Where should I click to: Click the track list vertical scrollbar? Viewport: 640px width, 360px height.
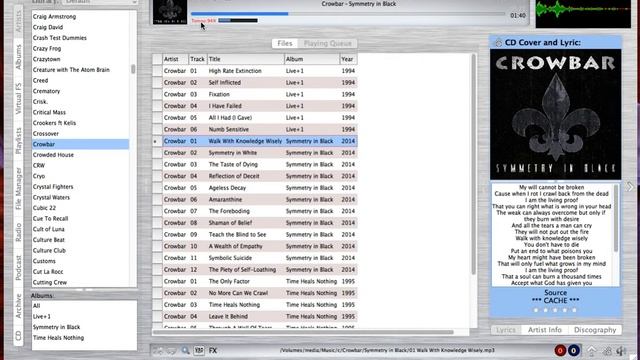tap(473, 163)
